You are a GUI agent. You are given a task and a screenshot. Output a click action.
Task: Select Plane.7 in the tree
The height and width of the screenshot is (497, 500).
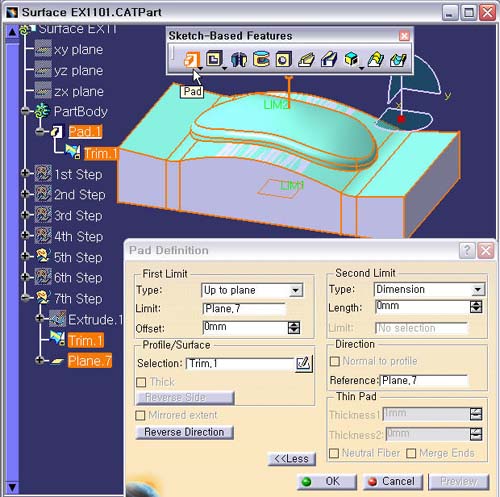pos(90,361)
